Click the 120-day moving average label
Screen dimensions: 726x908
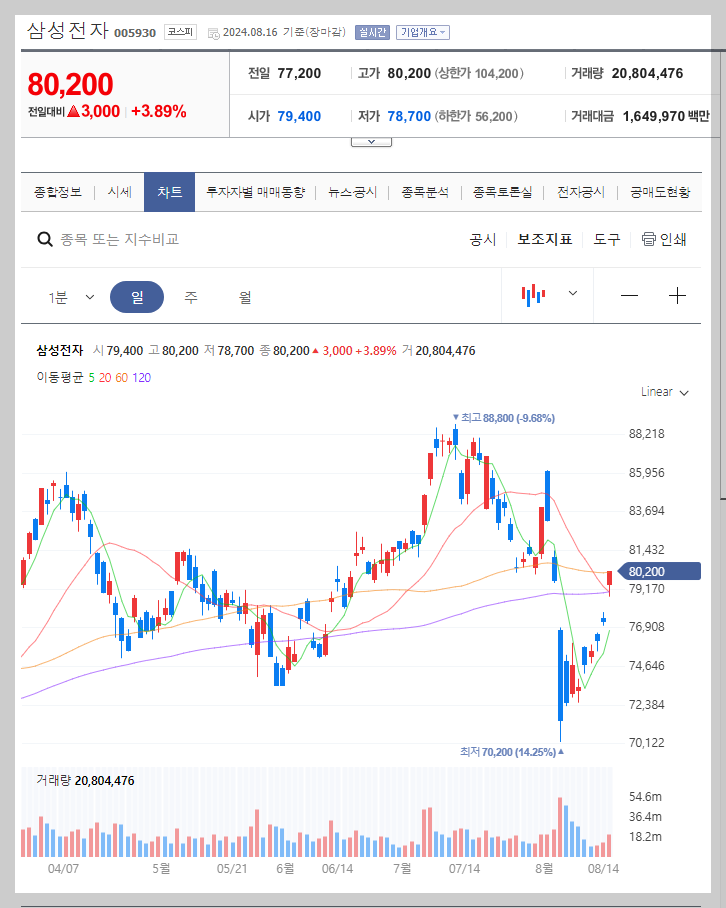pyautogui.click(x=141, y=378)
